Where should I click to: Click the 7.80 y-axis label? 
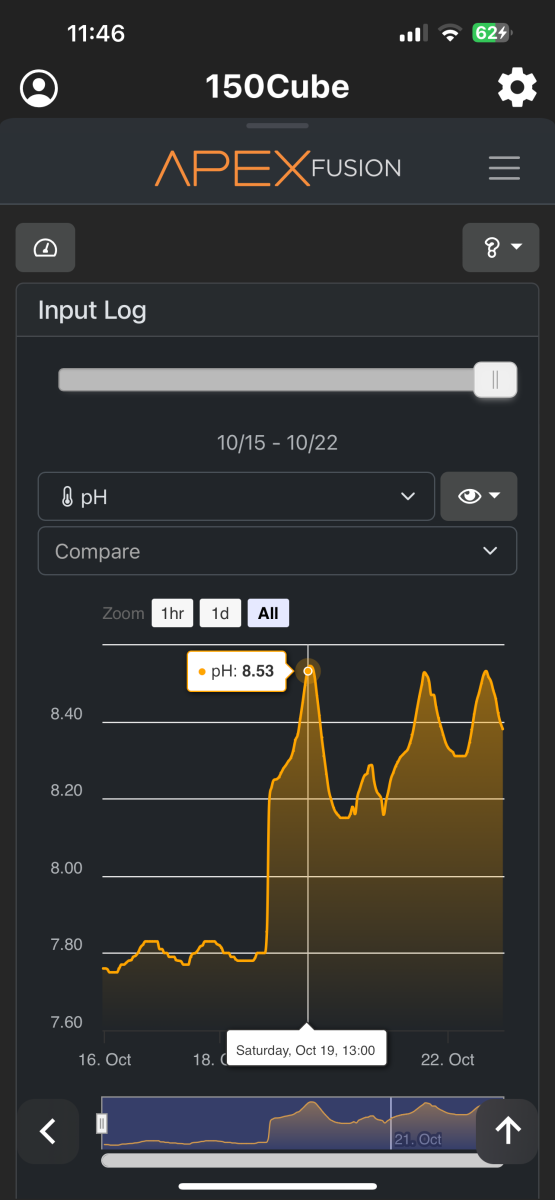click(x=66, y=945)
